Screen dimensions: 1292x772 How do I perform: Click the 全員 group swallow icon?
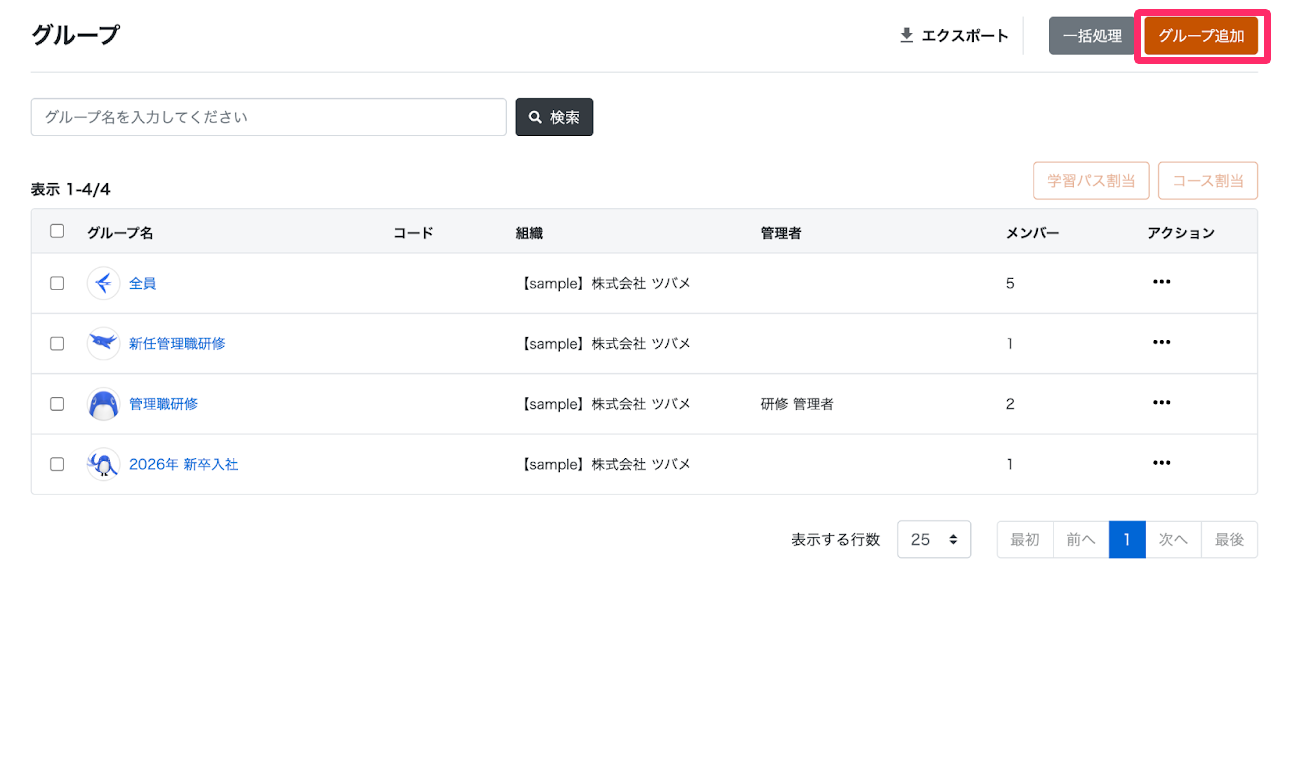[103, 283]
